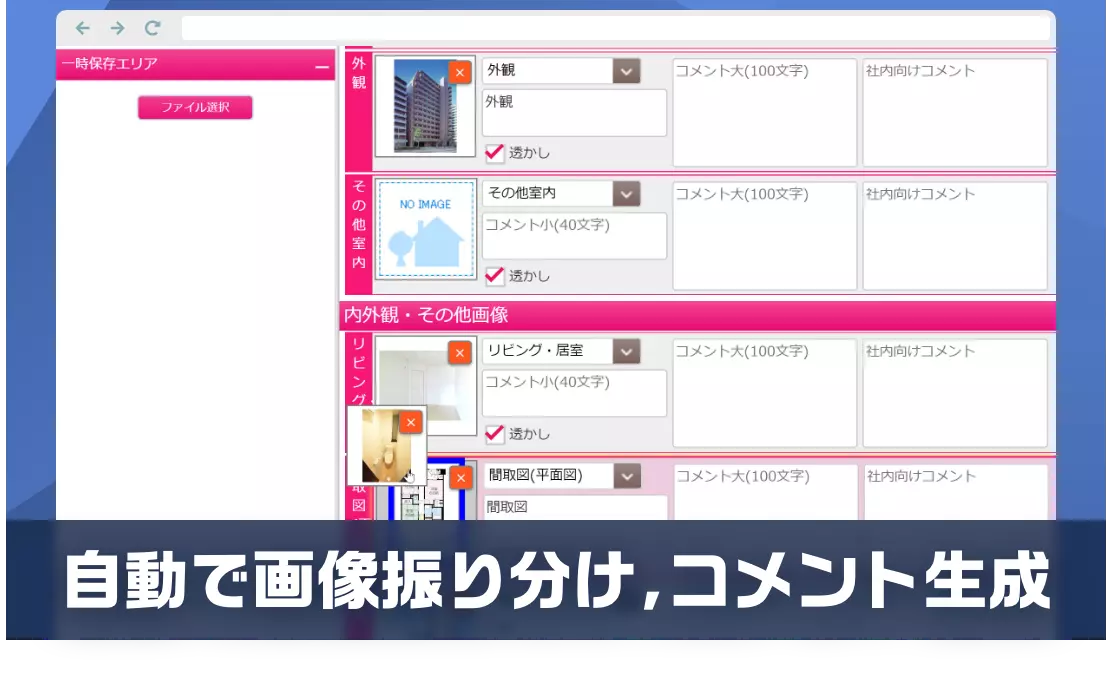Click the 内外観・その他画像 section header
1112x676 pixels.
click(x=698, y=315)
